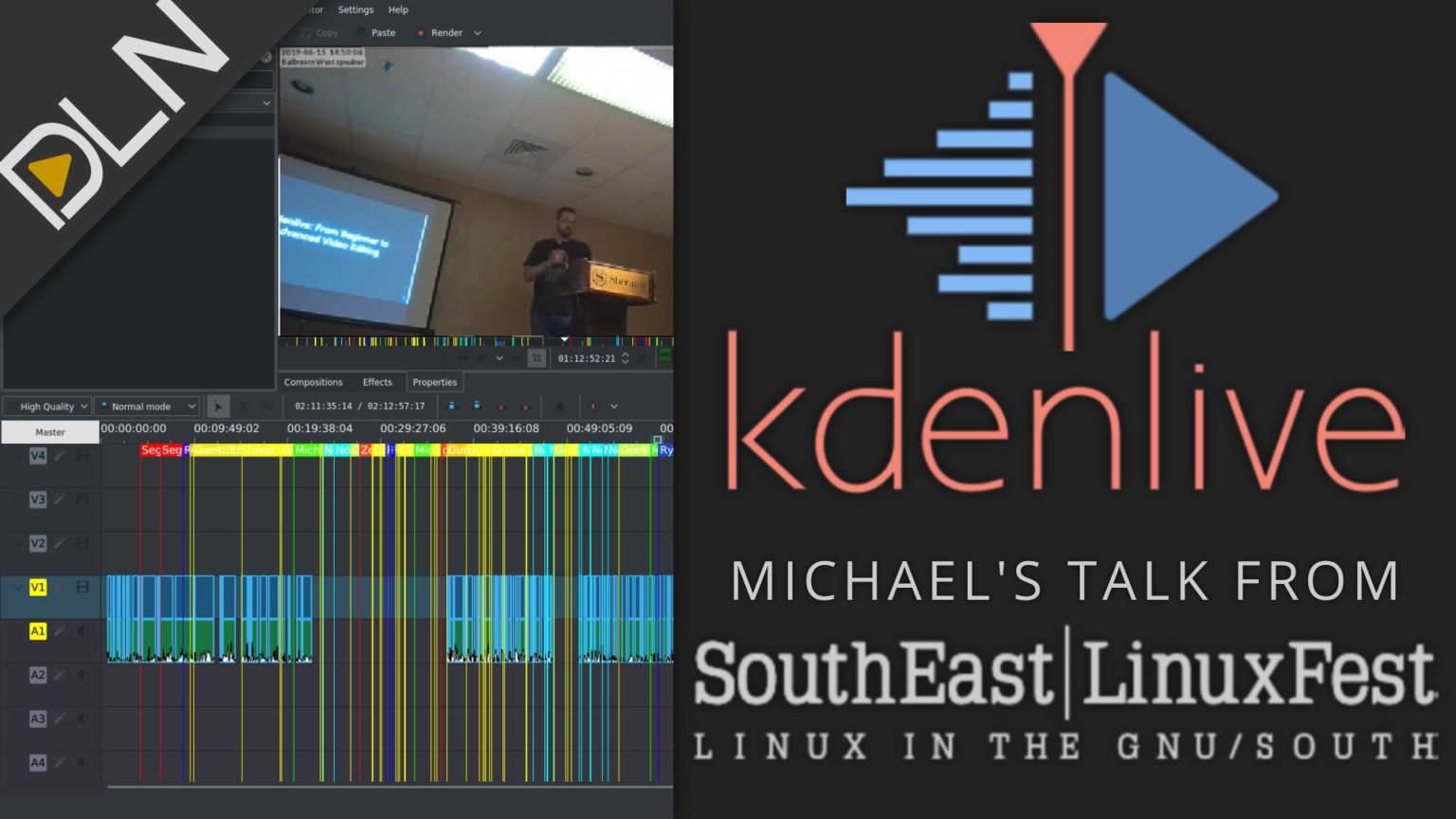Screen dimensions: 1456x819
Task: Open favorite effects star icon
Action: 560,407
